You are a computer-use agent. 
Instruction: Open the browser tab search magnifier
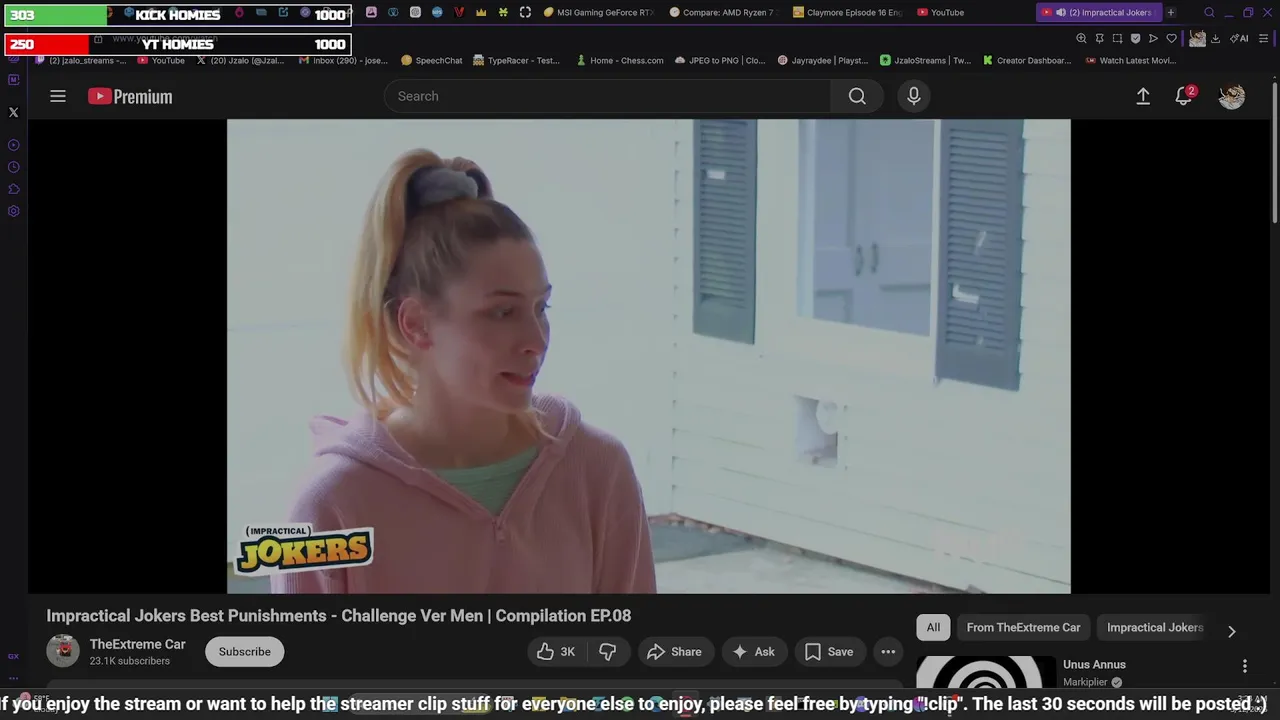click(x=1209, y=12)
